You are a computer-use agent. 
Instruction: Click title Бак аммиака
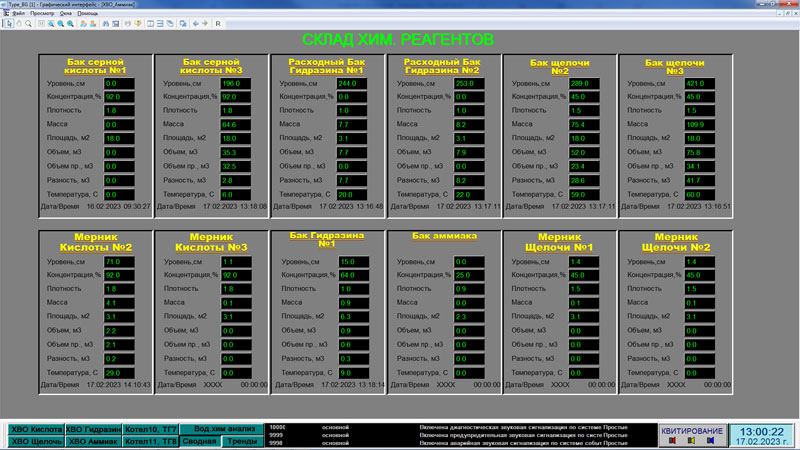[444, 236]
